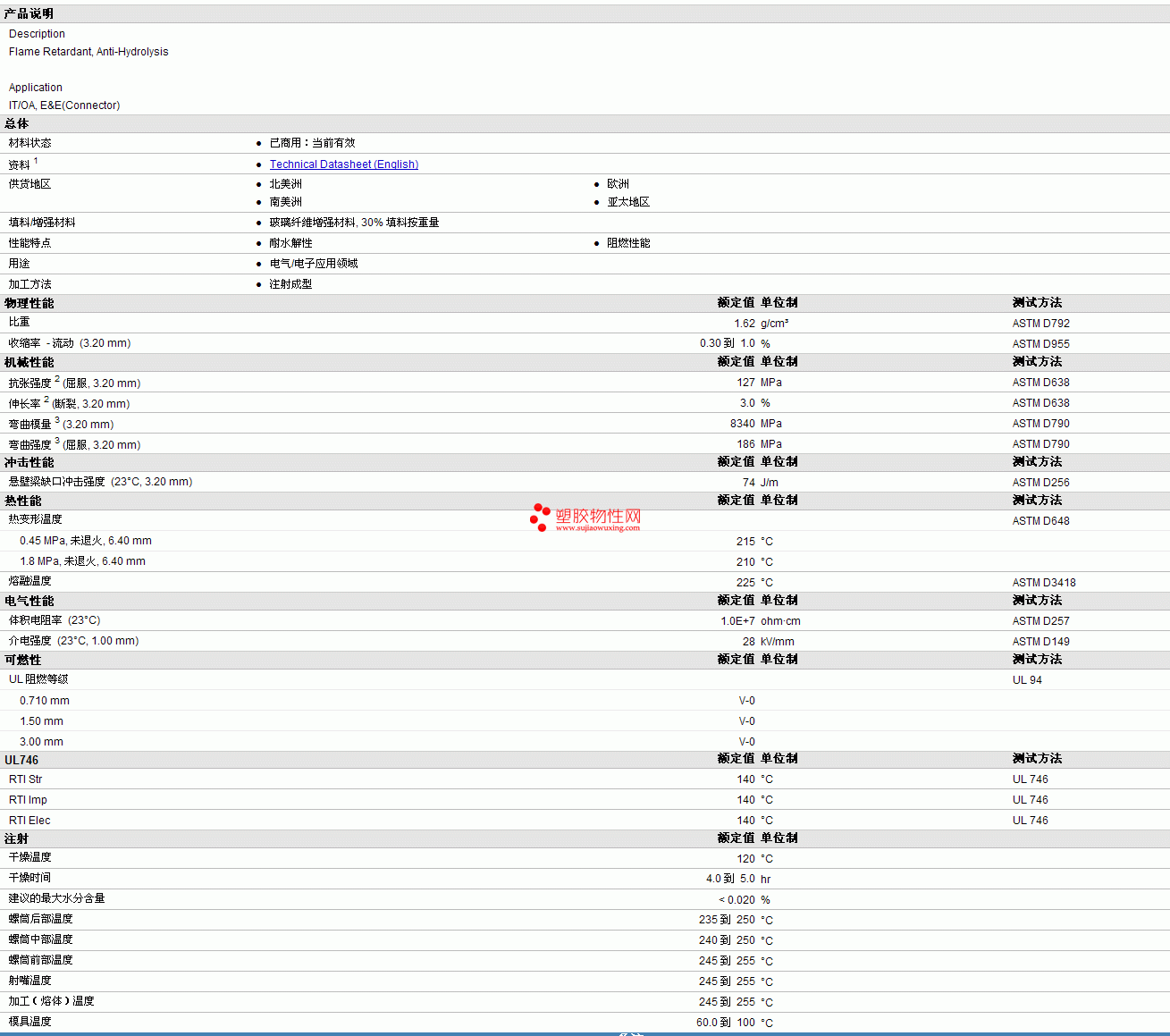This screenshot has height=1036, width=1170.
Task: Select the ASTM D3418 test method text
Action: pos(1044,583)
